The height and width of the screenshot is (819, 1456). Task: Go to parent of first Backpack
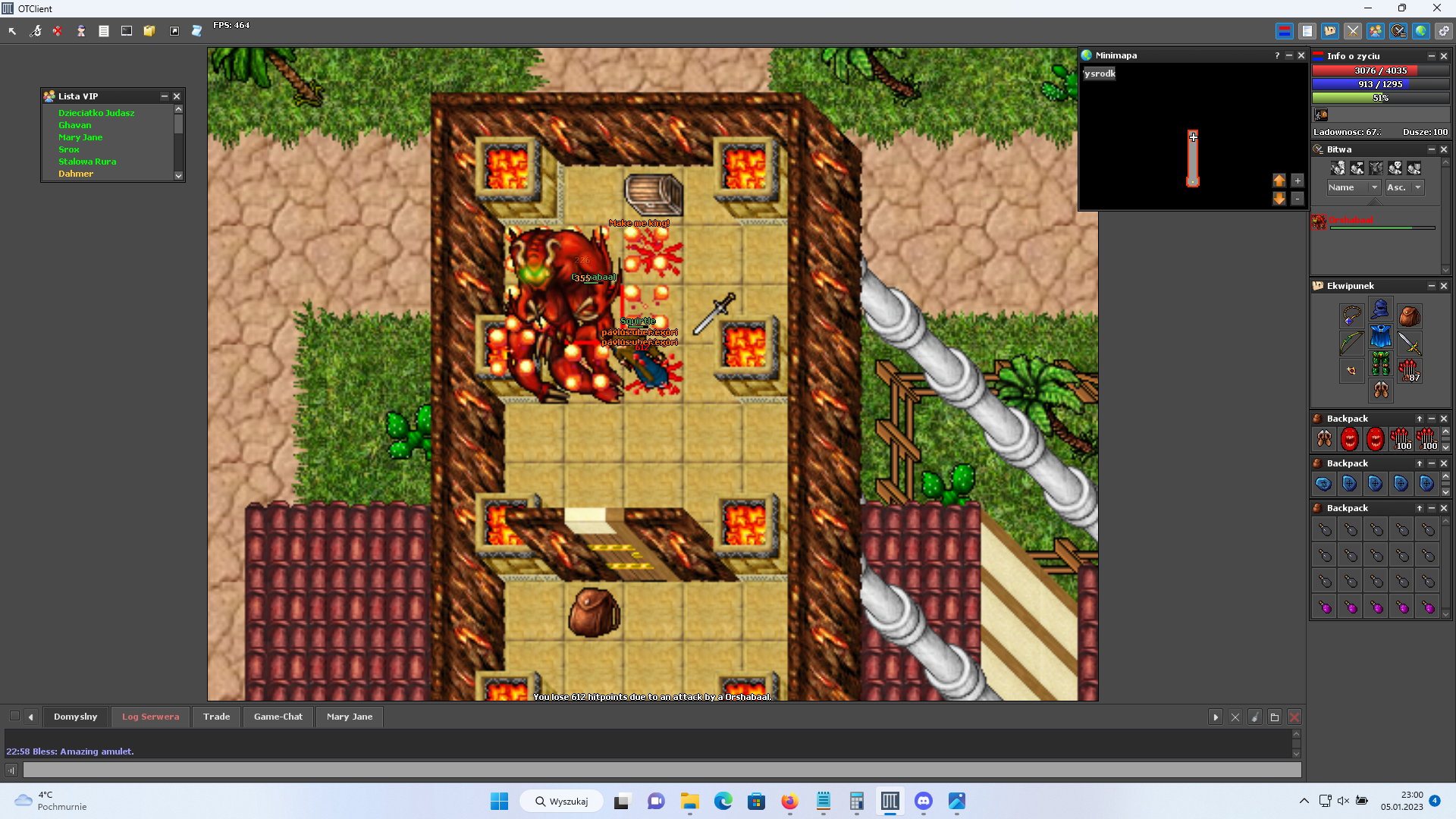pos(1420,419)
